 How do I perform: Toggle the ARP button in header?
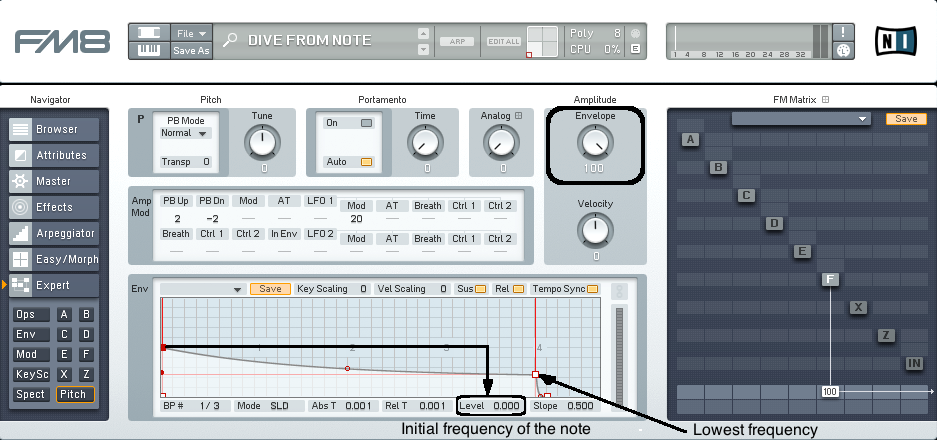[x=457, y=41]
